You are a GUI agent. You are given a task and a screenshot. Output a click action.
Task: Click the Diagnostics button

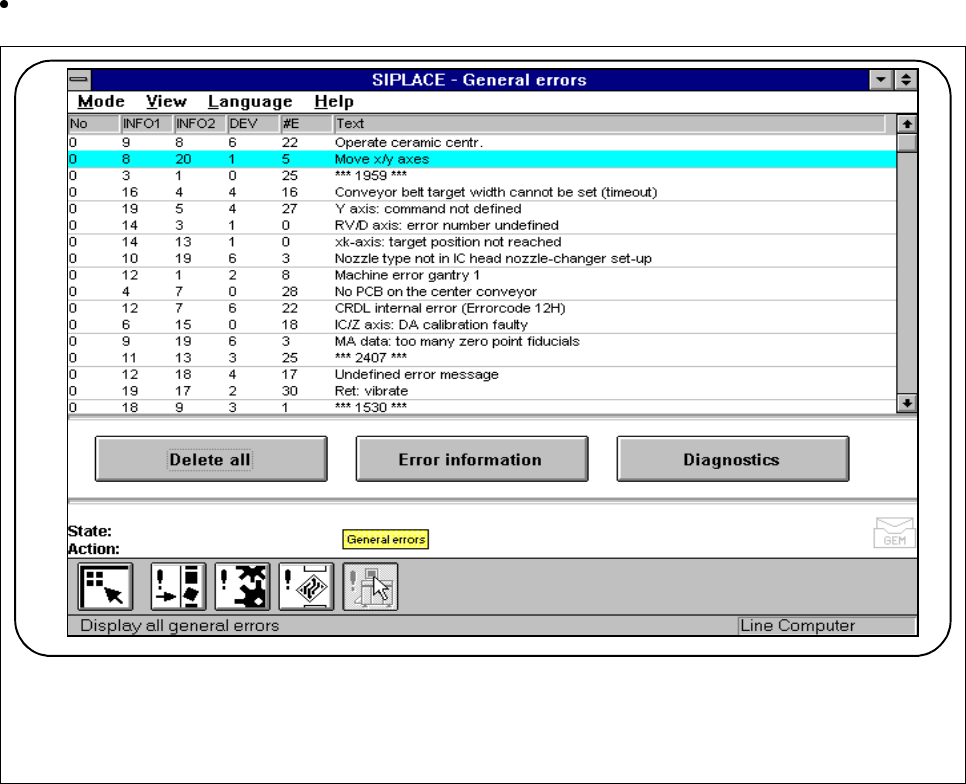[x=733, y=459]
